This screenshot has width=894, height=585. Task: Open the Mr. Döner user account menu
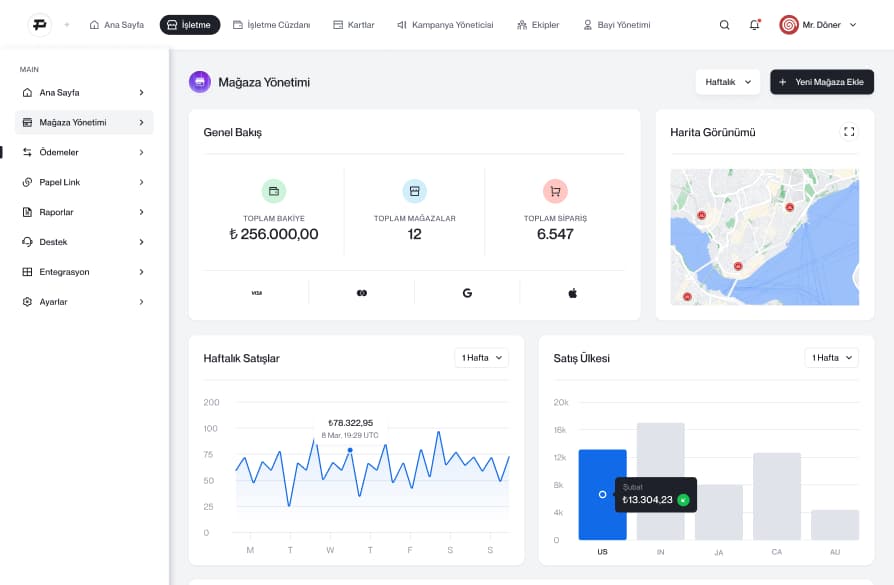pyautogui.click(x=818, y=25)
